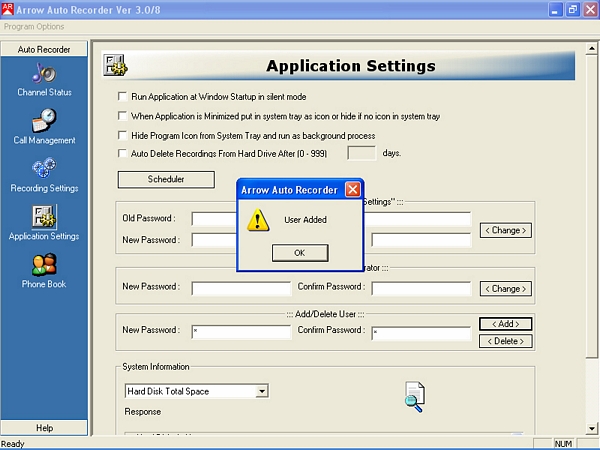Open Recording Settings gears icon
This screenshot has width=600, height=450.
click(44, 168)
